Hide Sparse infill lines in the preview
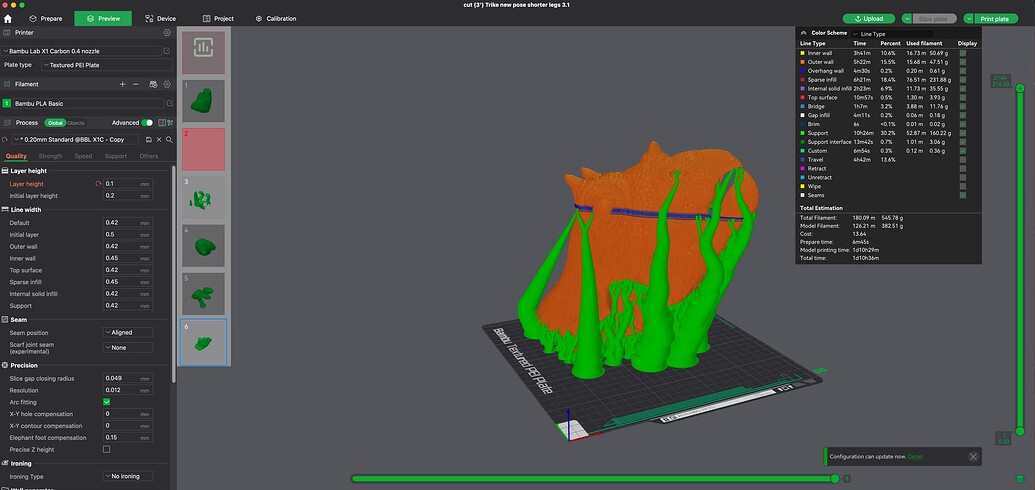1035x490 pixels. pyautogui.click(x=962, y=80)
